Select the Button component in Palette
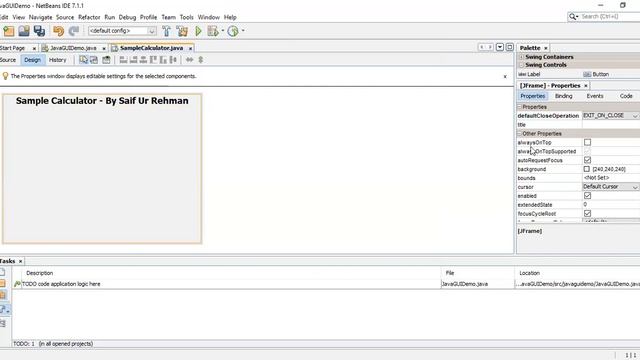Viewport: 640px width, 360px height. pyautogui.click(x=596, y=74)
